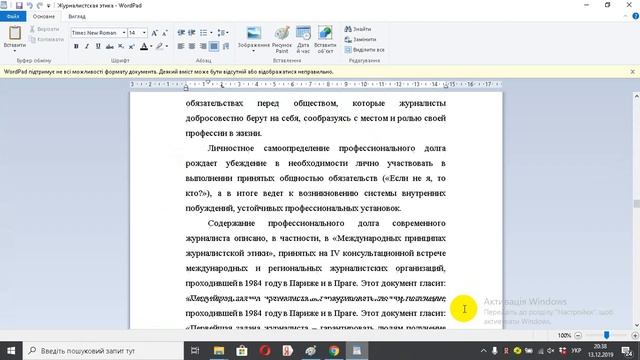Click the large Вставити paste clipboard icon
The height and width of the screenshot is (360, 640).
[15, 33]
